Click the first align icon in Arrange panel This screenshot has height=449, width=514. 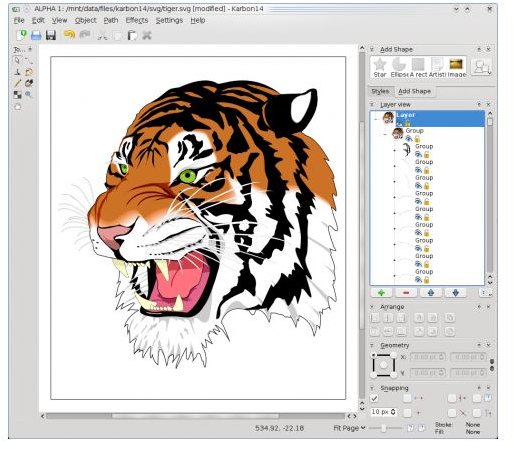point(375,318)
